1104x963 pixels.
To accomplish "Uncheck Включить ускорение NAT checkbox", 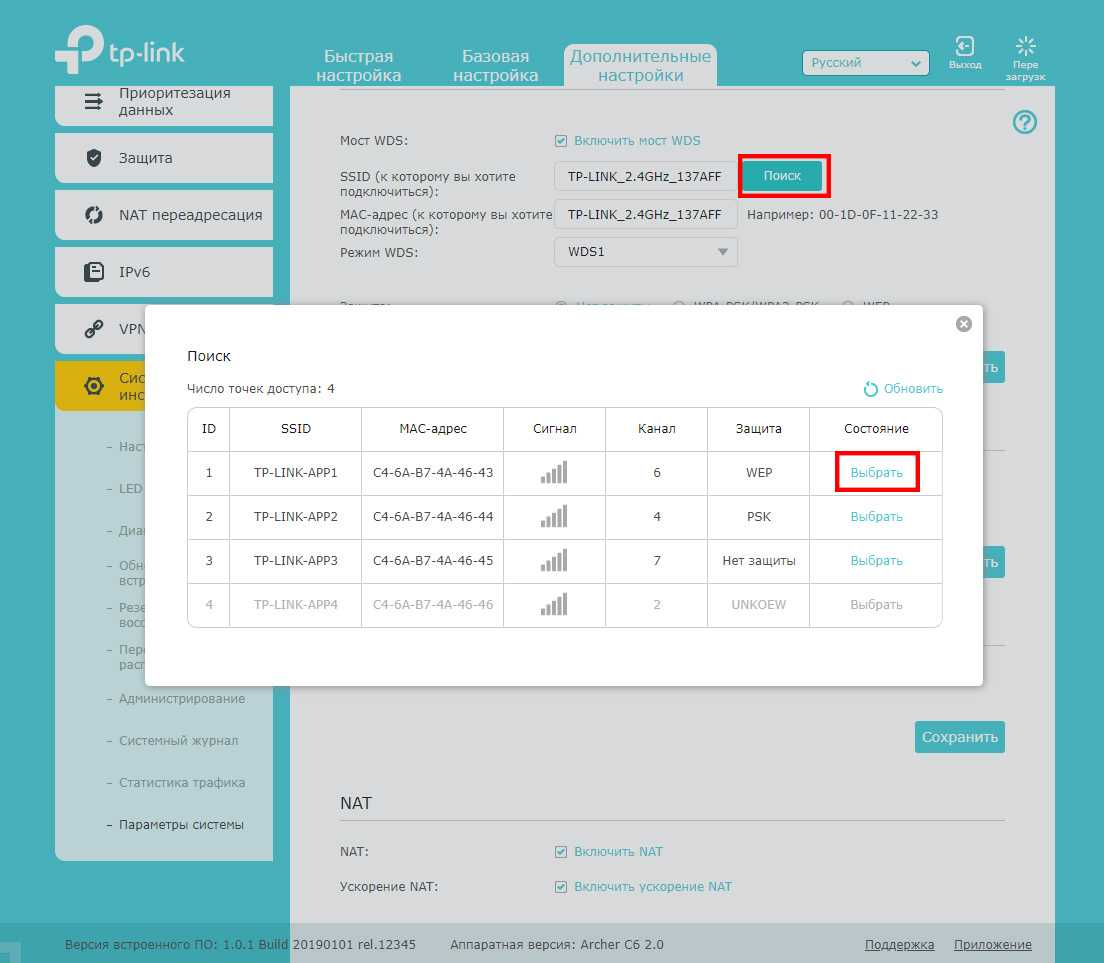I will tap(561, 887).
